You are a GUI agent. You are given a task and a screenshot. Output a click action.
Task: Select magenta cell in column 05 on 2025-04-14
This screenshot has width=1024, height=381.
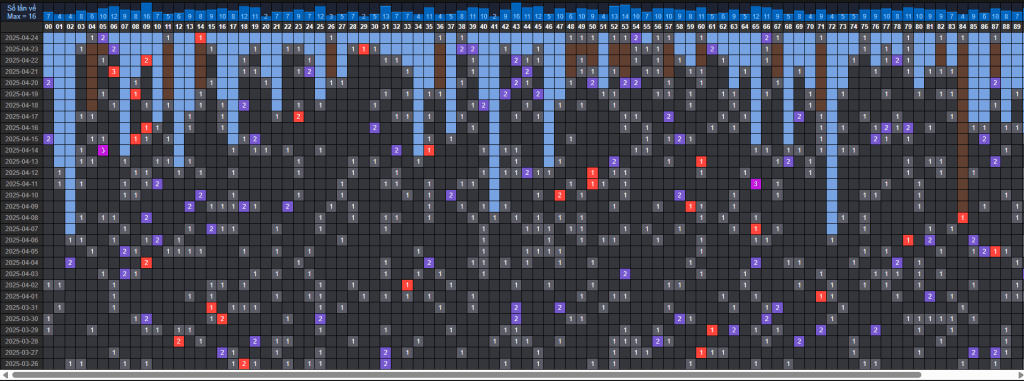(x=103, y=150)
